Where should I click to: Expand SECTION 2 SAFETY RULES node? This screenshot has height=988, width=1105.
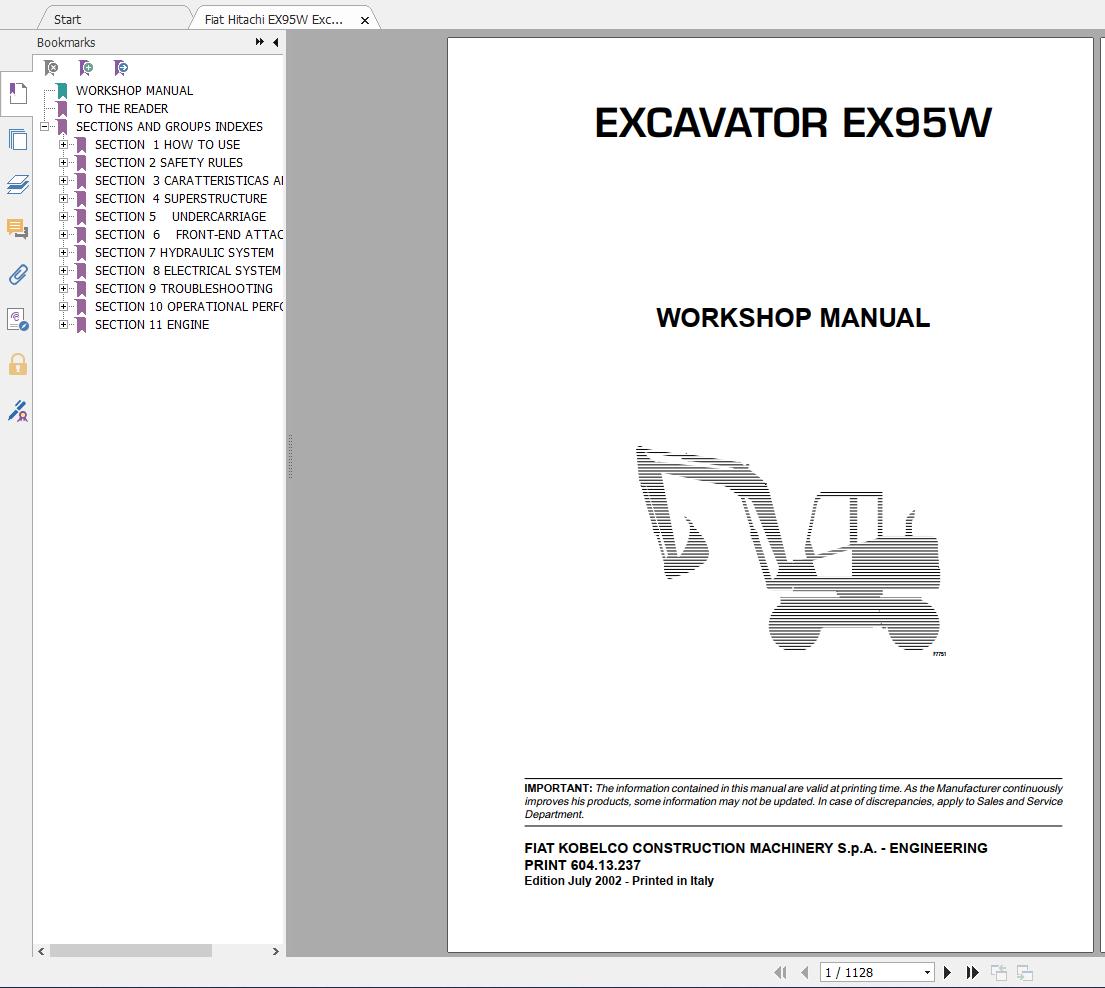(x=63, y=163)
